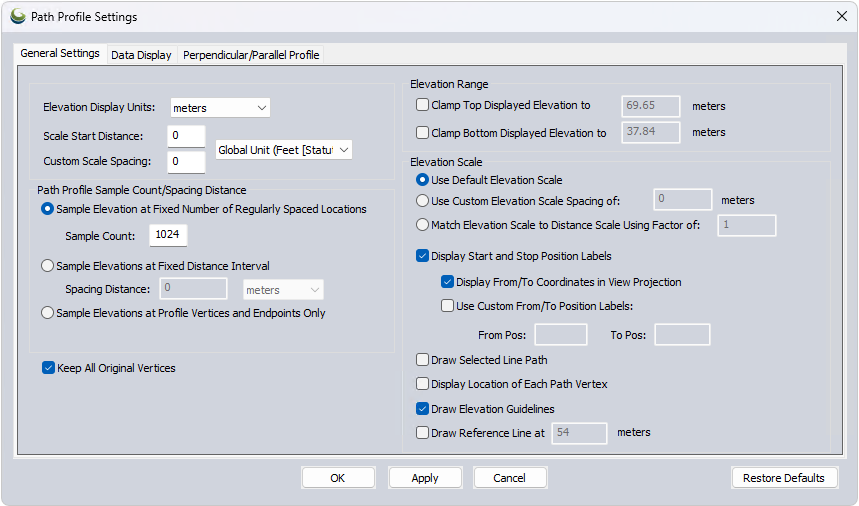Open the Global Unit scale dropdown
This screenshot has width=859, height=506.
click(x=284, y=149)
